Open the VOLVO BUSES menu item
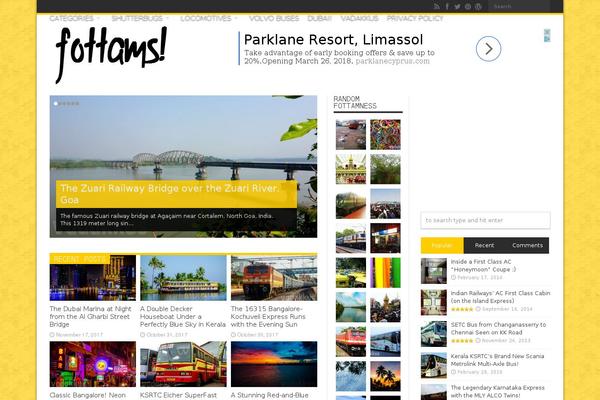 tap(274, 18)
